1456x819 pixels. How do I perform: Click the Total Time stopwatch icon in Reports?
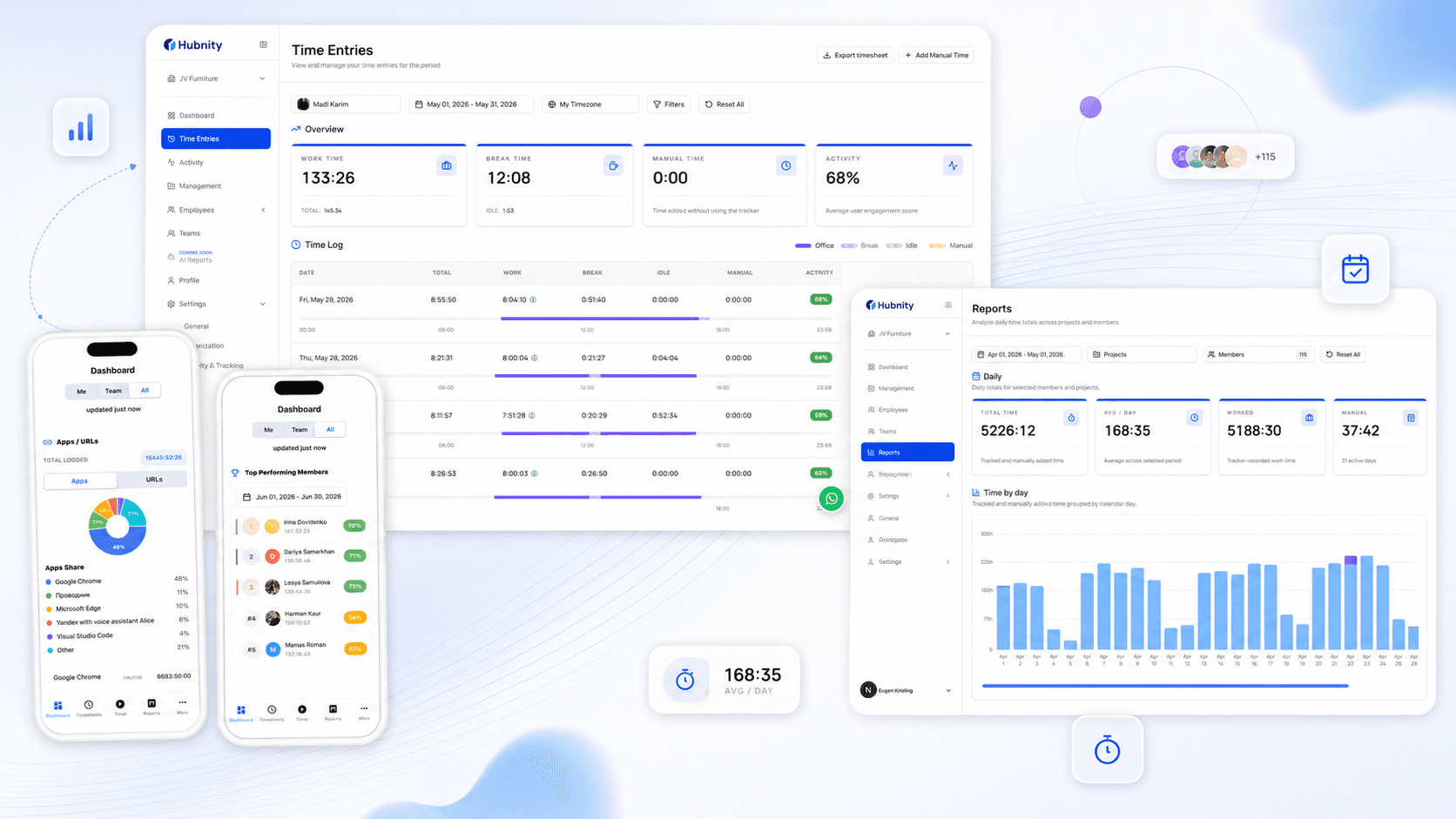1071,418
